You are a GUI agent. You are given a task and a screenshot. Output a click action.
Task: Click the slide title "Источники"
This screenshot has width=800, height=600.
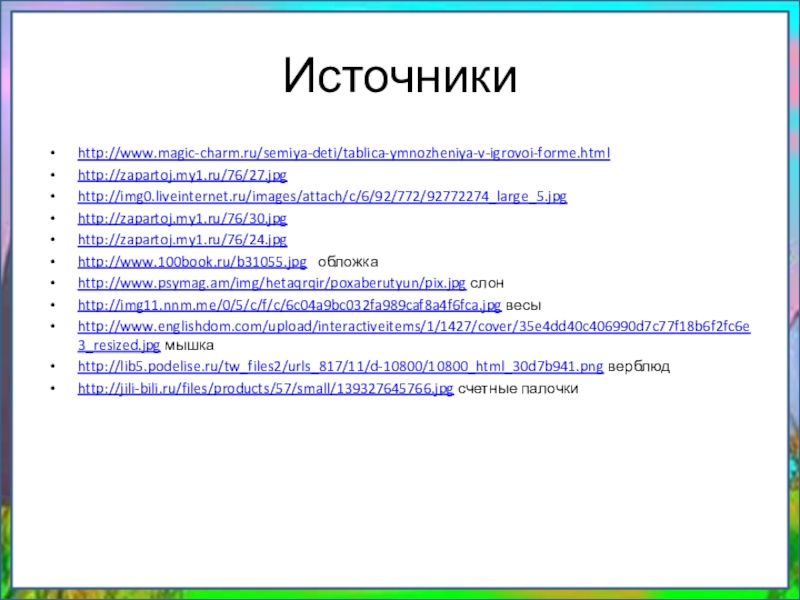(x=401, y=77)
